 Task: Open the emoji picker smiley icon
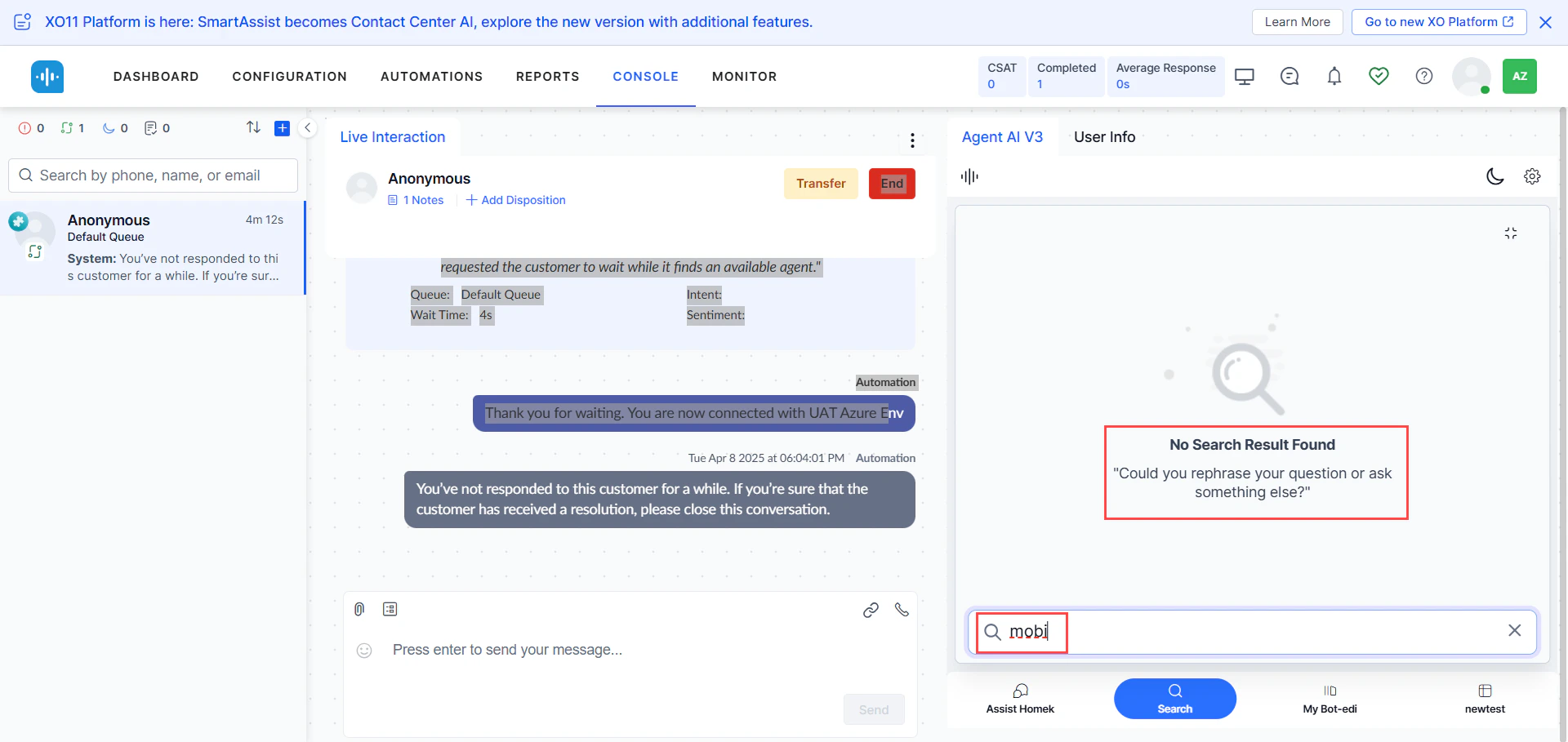[x=364, y=651]
